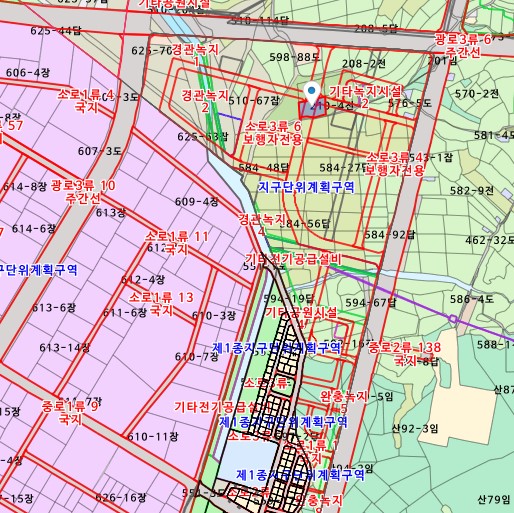This screenshot has height=513, width=514.
Task: Select parcel 610-11장
Action: [x=153, y=436]
